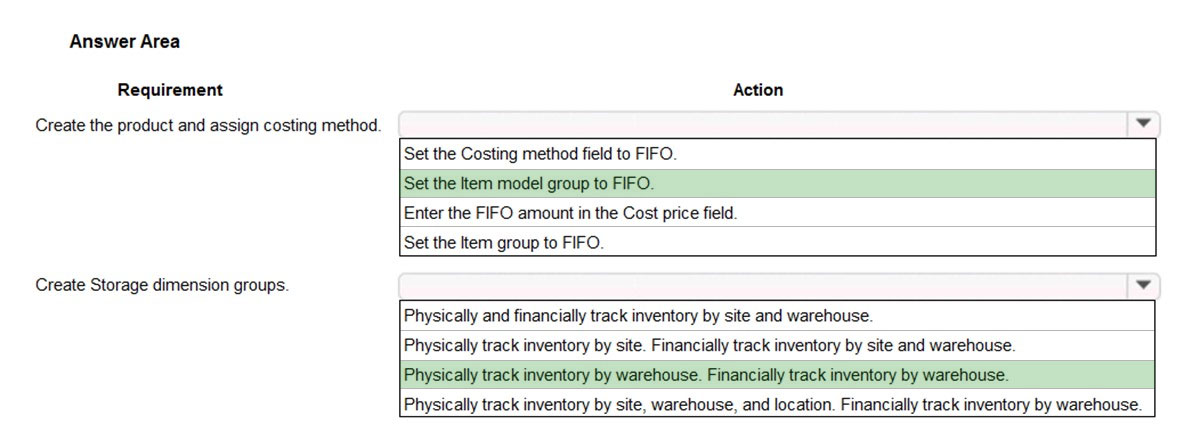Open the costing method Action dropdown arrow
Screen dimensions: 1184x448
click(x=1143, y=123)
